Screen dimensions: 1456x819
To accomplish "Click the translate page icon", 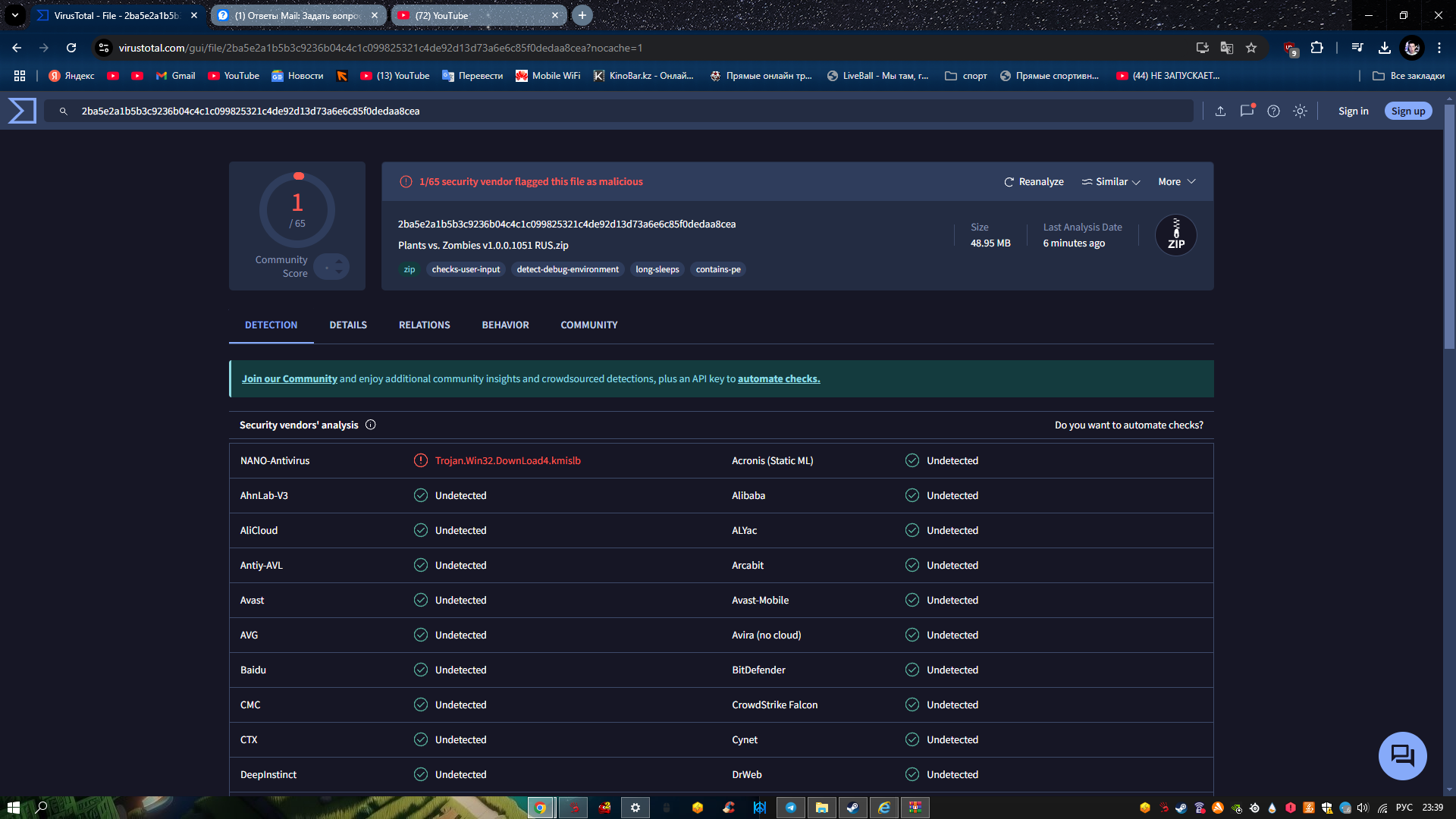I will (x=1227, y=48).
